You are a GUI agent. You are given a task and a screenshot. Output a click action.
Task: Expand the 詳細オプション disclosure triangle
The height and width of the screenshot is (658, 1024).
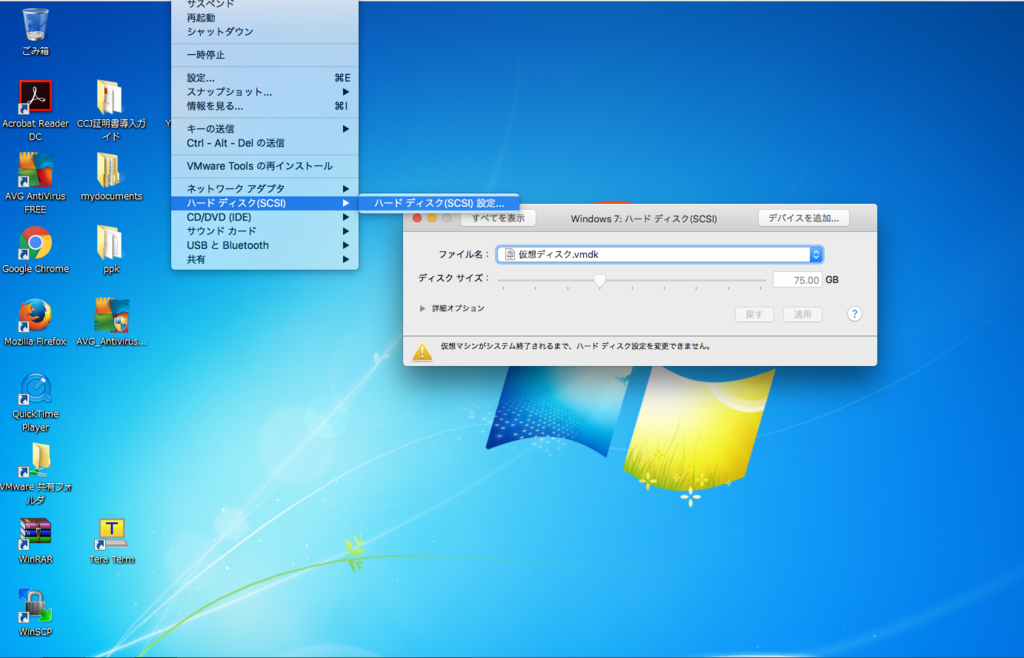click(423, 308)
